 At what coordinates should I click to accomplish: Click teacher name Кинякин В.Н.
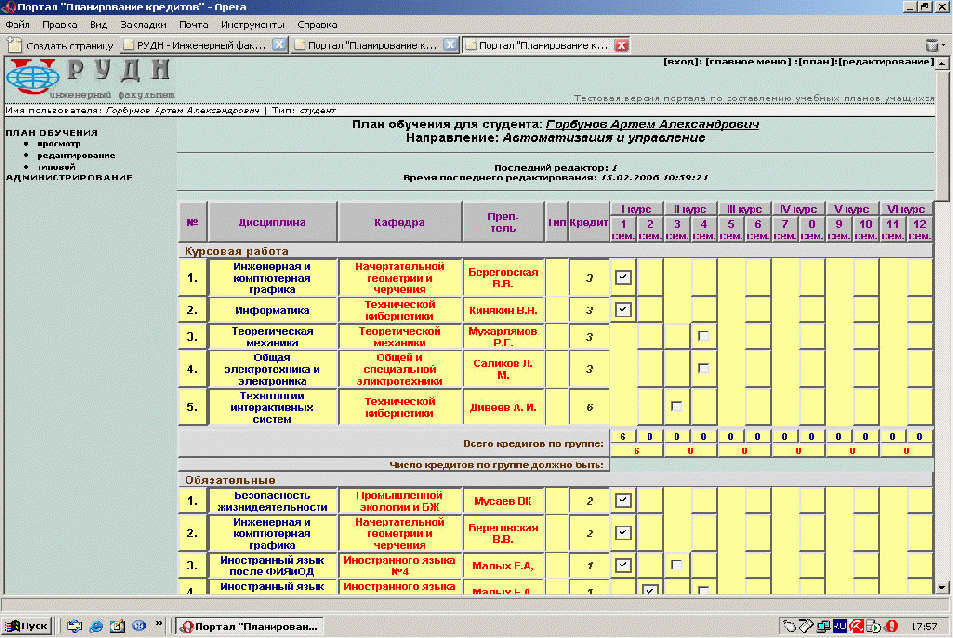tap(503, 310)
